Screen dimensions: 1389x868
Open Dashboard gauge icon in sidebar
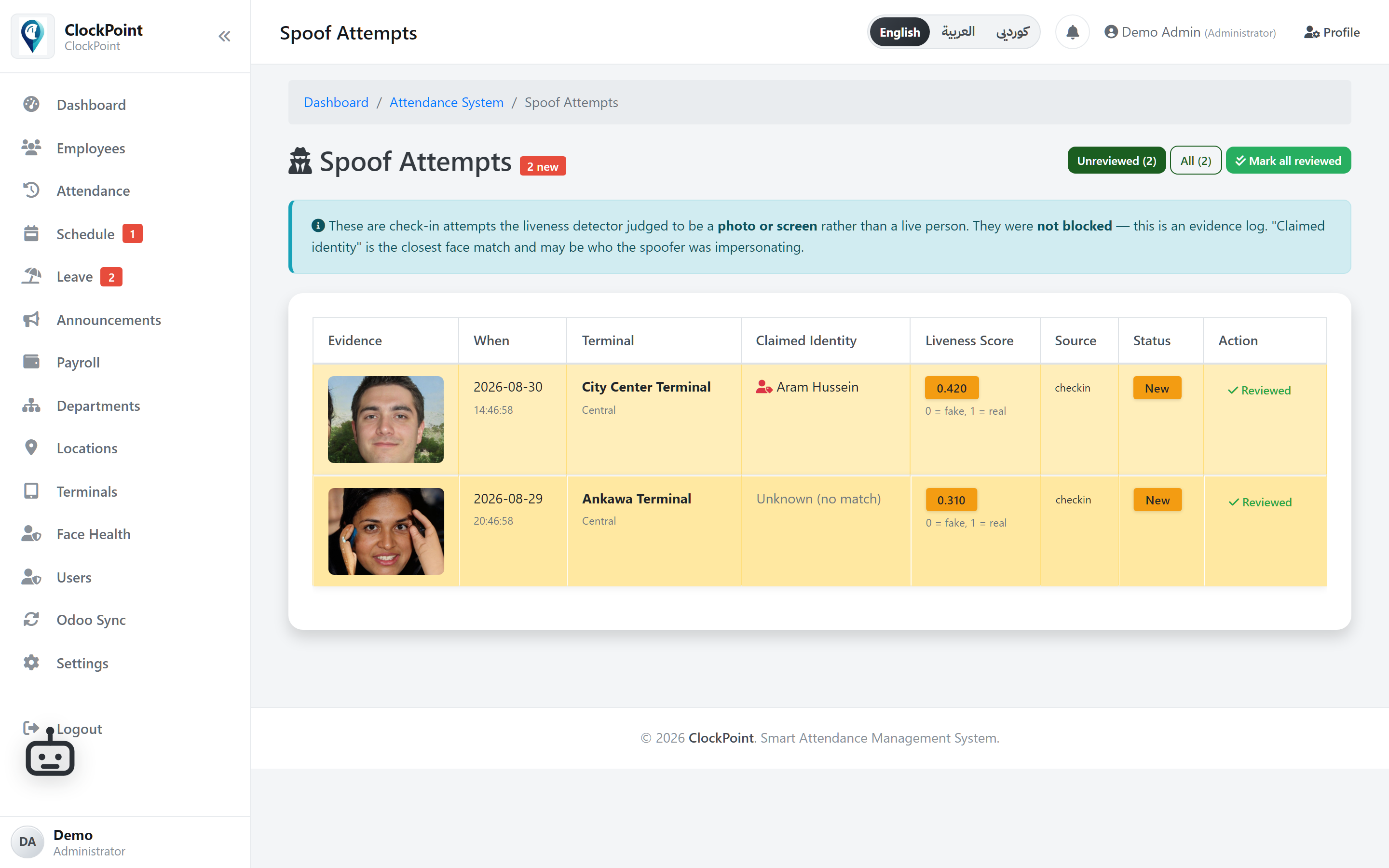coord(31,105)
